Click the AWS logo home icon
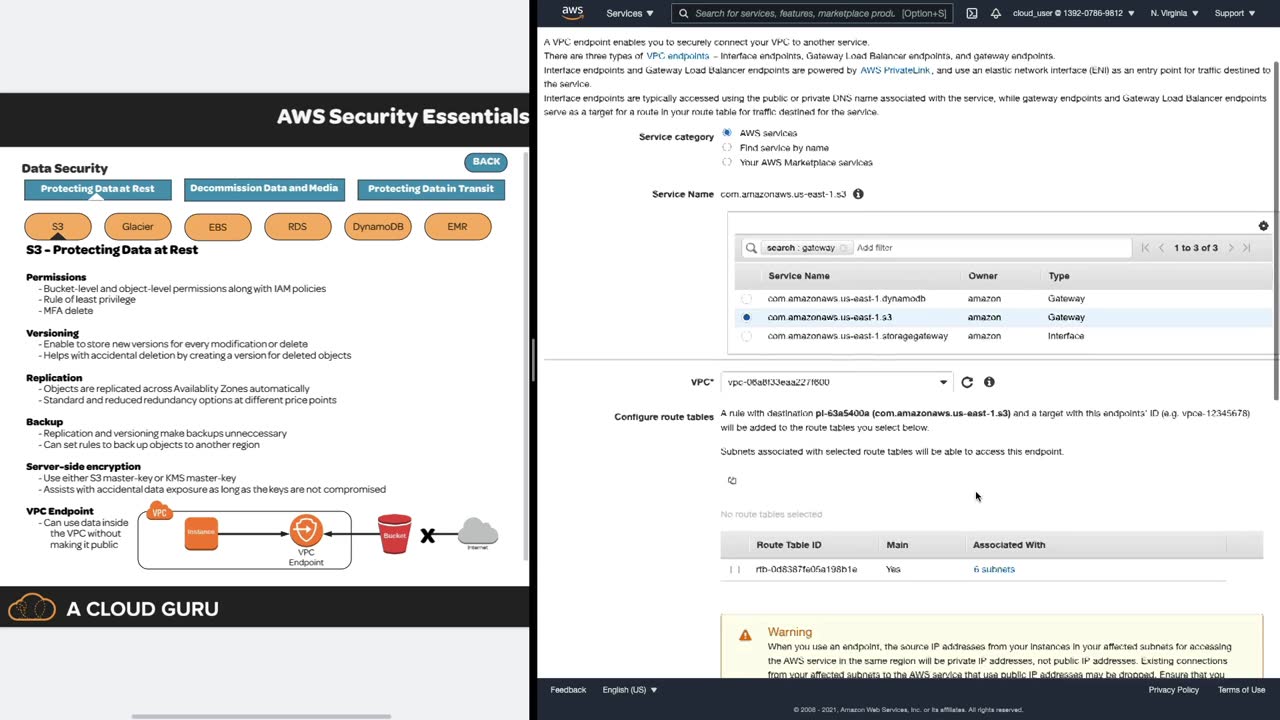 [572, 13]
